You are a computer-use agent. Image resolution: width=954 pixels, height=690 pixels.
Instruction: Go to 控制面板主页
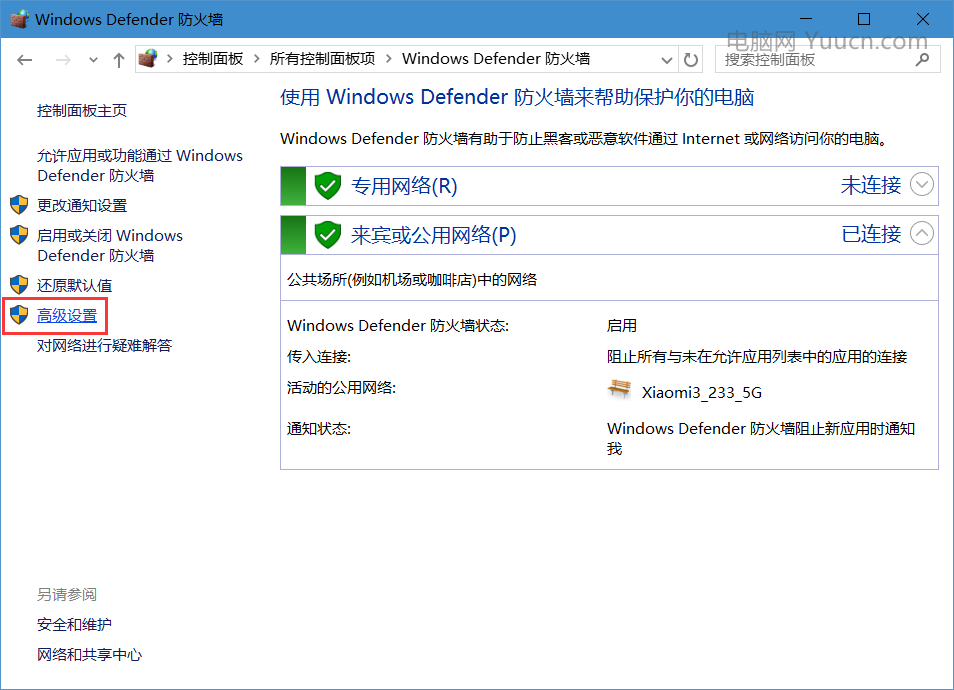[82, 111]
